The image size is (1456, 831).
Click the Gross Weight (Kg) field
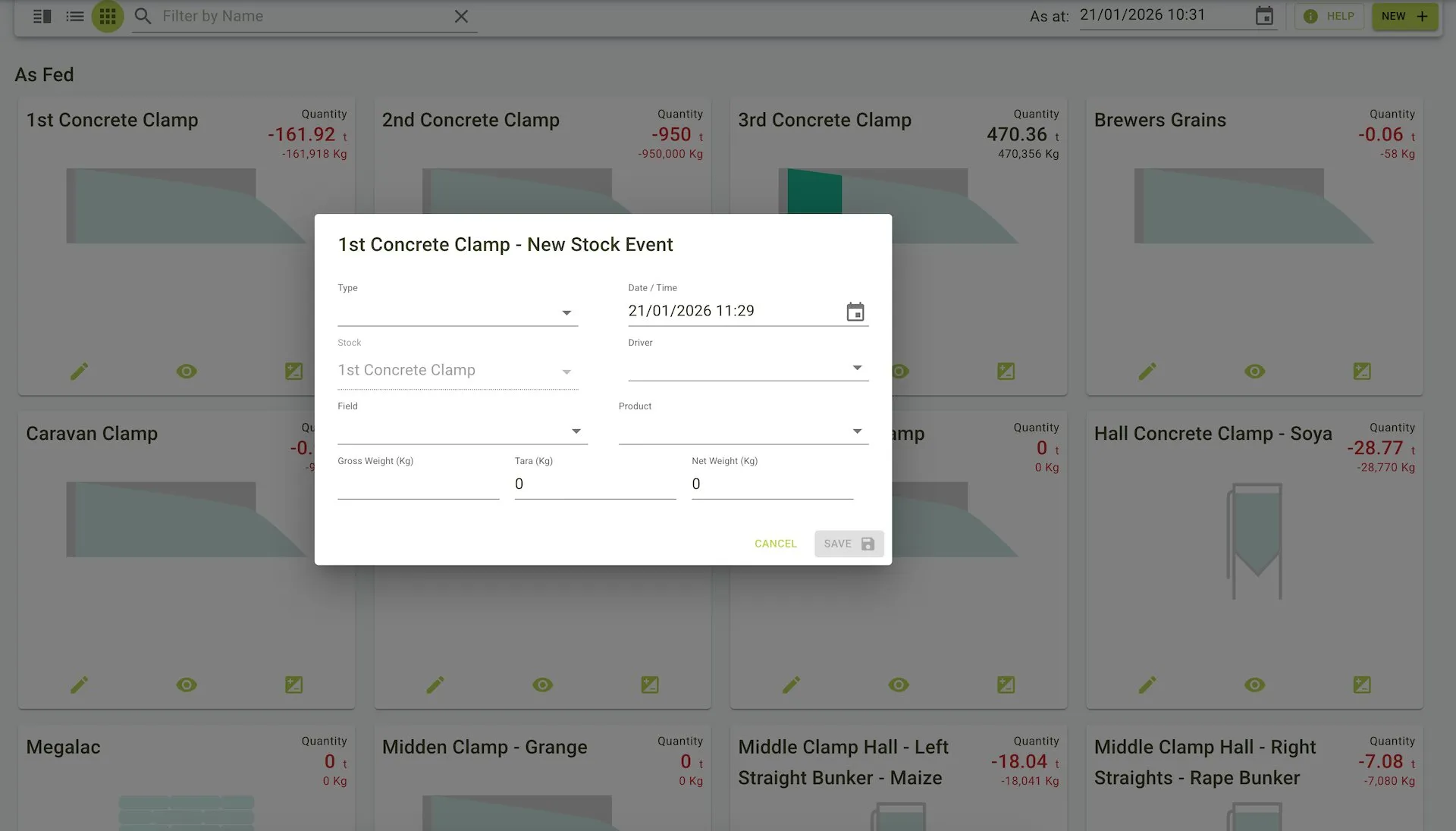click(418, 484)
